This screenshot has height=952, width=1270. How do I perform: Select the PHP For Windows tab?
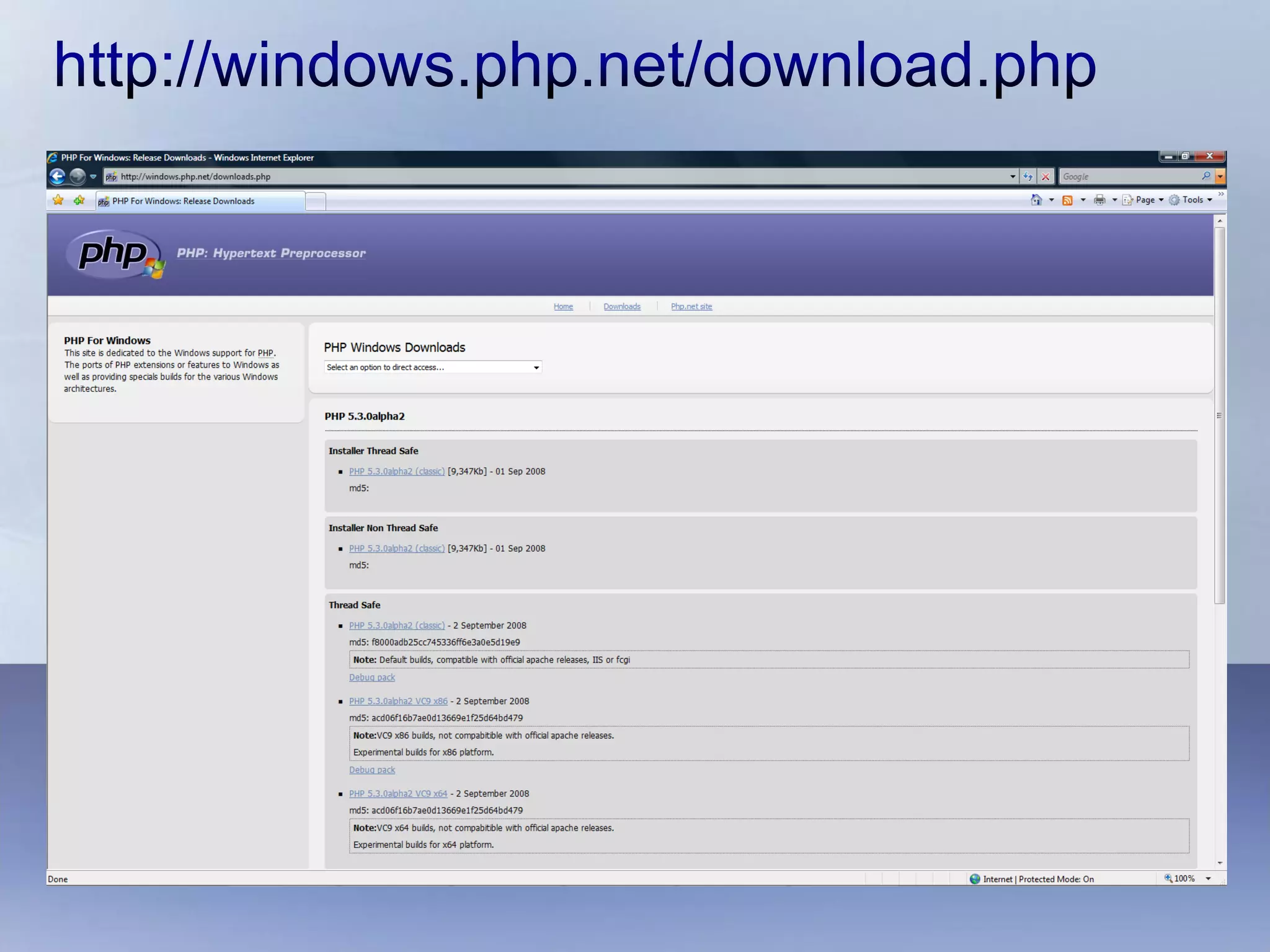coord(200,201)
